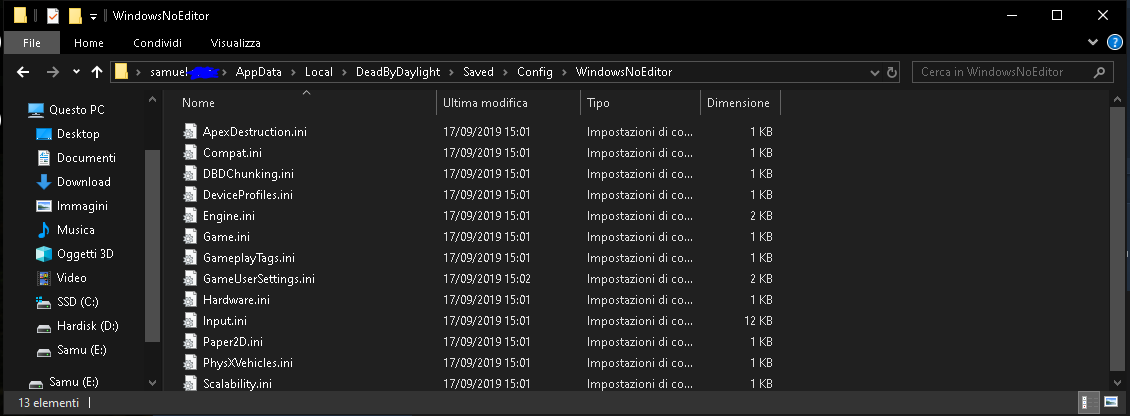Viewport: 1130px width, 416px height.
Task: Expand the address bar history dropdown
Action: [873, 72]
